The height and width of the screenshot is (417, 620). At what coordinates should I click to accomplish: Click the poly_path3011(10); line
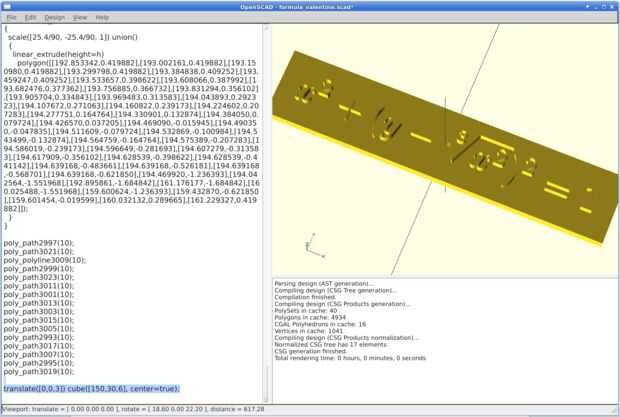(x=39, y=286)
